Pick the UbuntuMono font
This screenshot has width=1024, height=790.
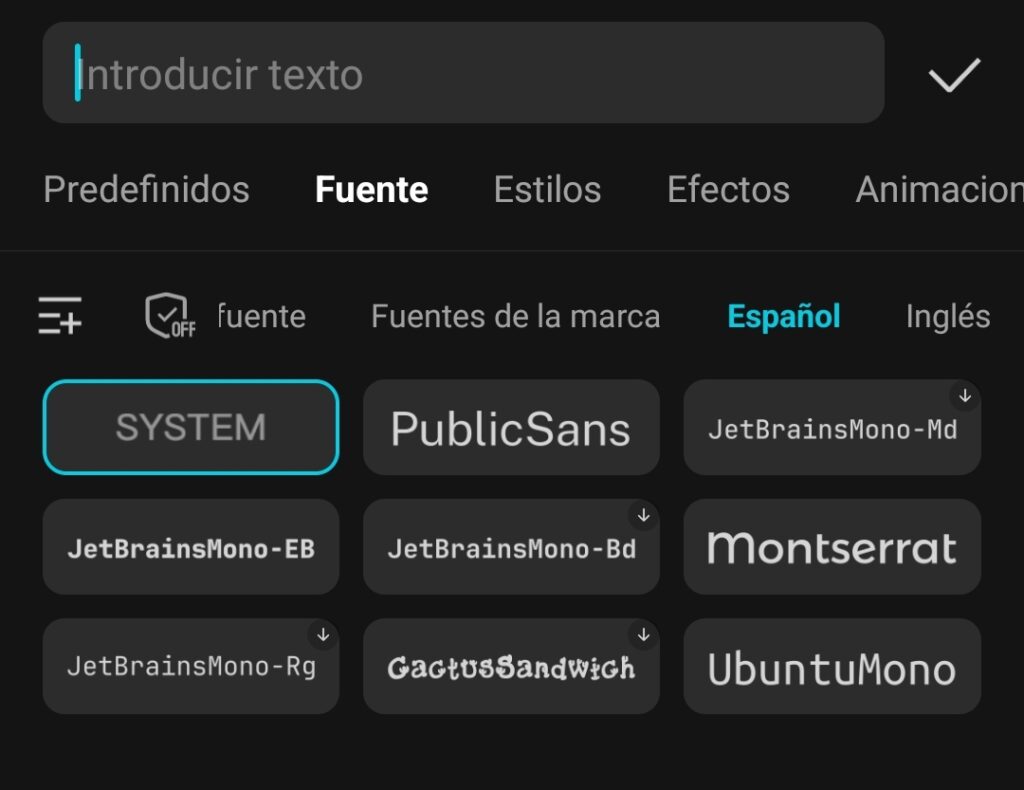(831, 667)
